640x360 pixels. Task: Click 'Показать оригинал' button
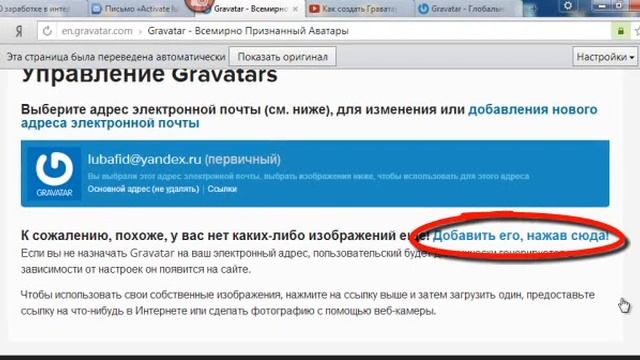tap(282, 57)
